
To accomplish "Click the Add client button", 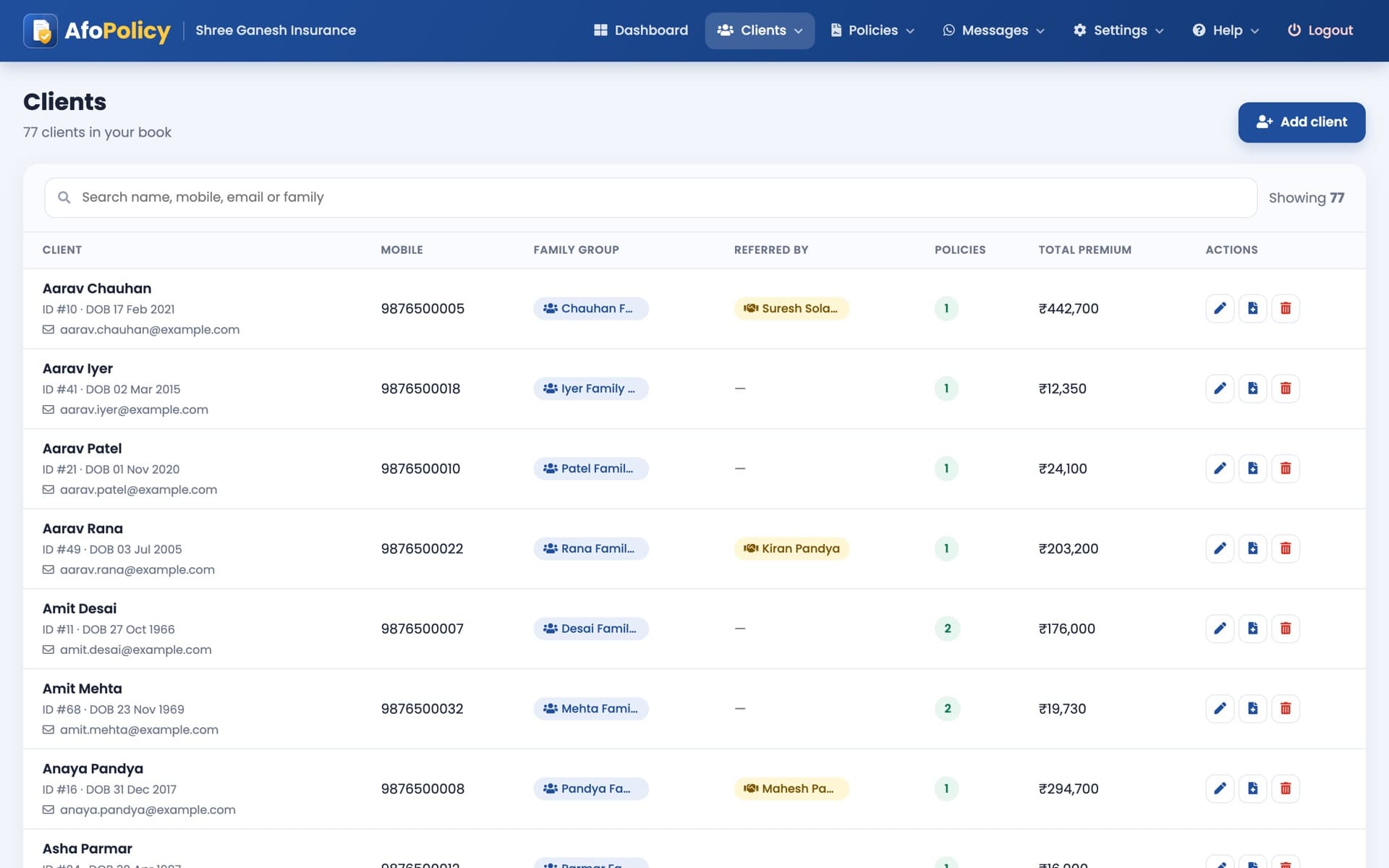I will point(1301,122).
